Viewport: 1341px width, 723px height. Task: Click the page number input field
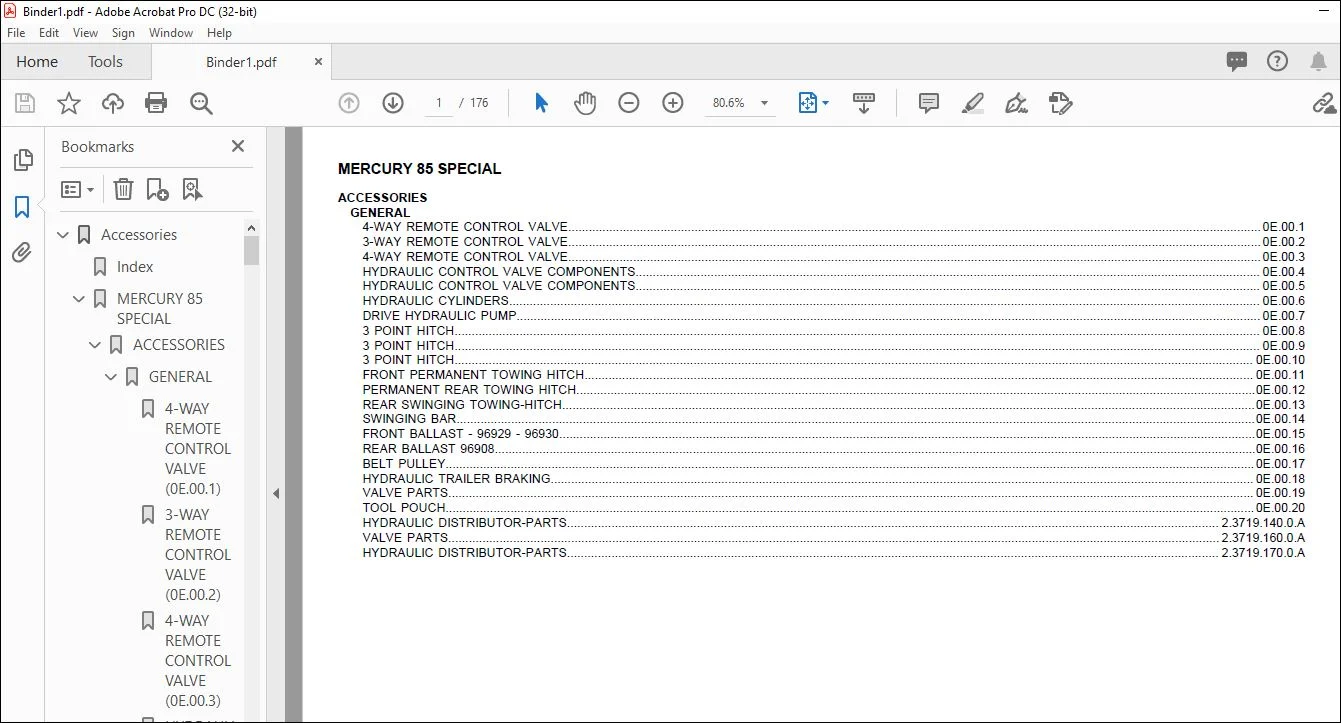439,103
